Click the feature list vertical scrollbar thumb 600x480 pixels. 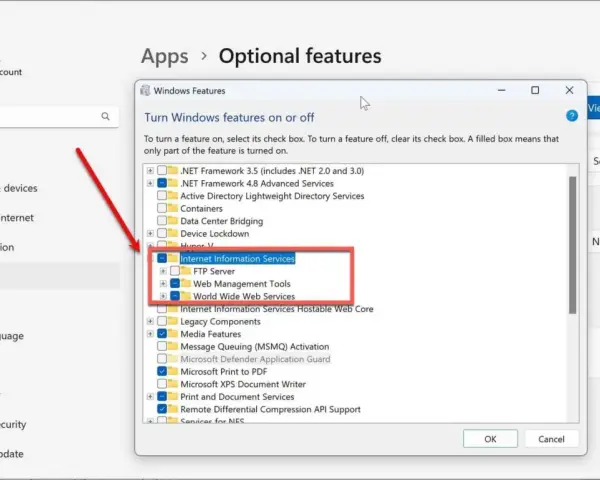(x=572, y=245)
